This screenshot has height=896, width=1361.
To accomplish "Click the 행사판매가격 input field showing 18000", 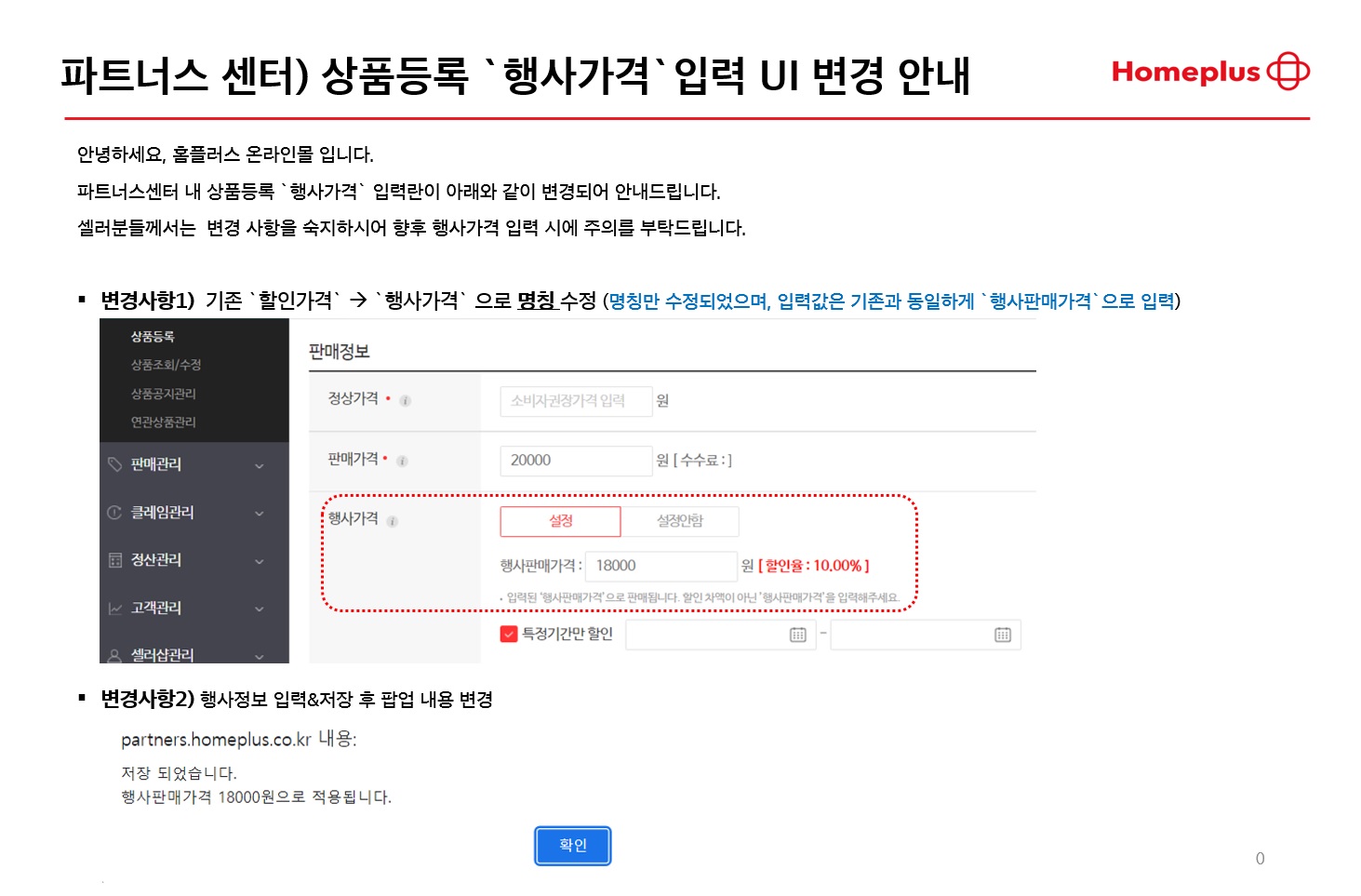I will 664,566.
